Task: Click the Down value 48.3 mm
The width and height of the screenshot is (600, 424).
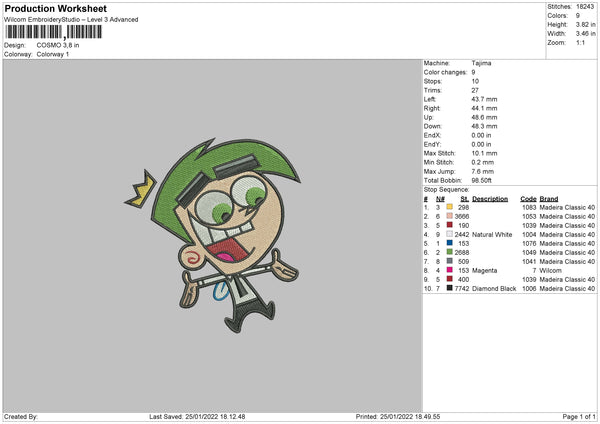Action: (x=484, y=126)
